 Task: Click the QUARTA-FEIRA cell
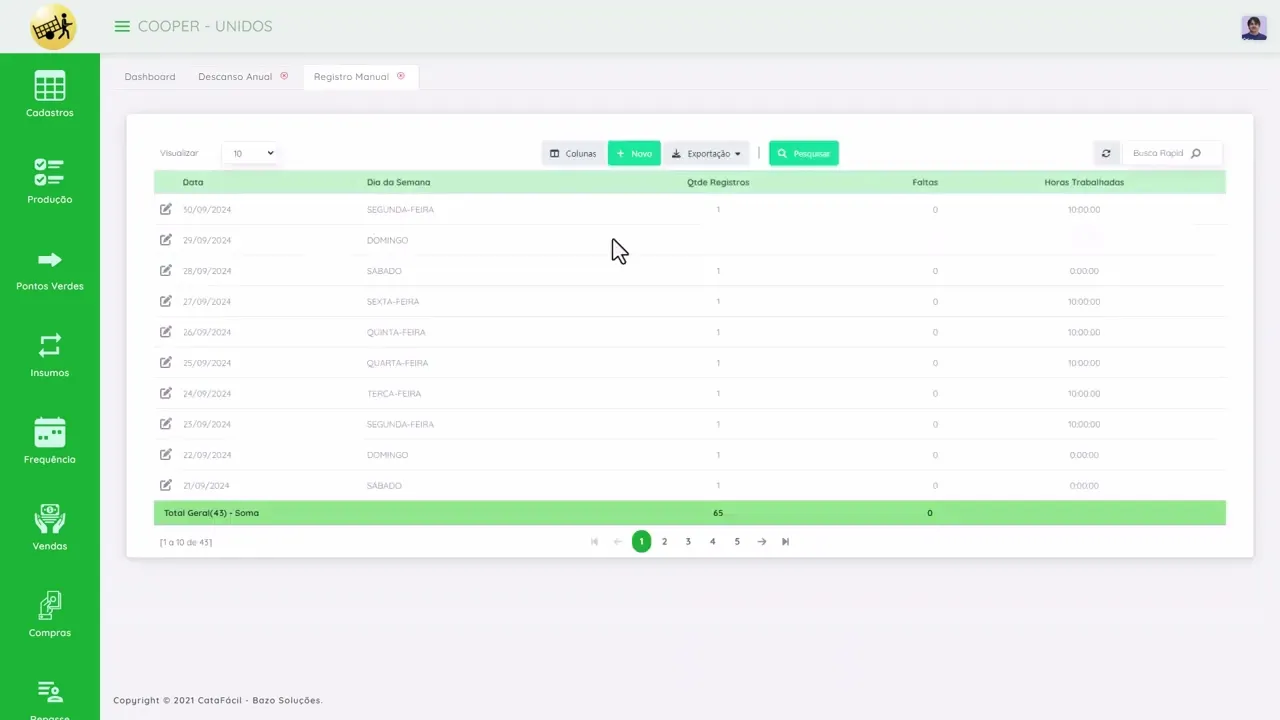(397, 362)
